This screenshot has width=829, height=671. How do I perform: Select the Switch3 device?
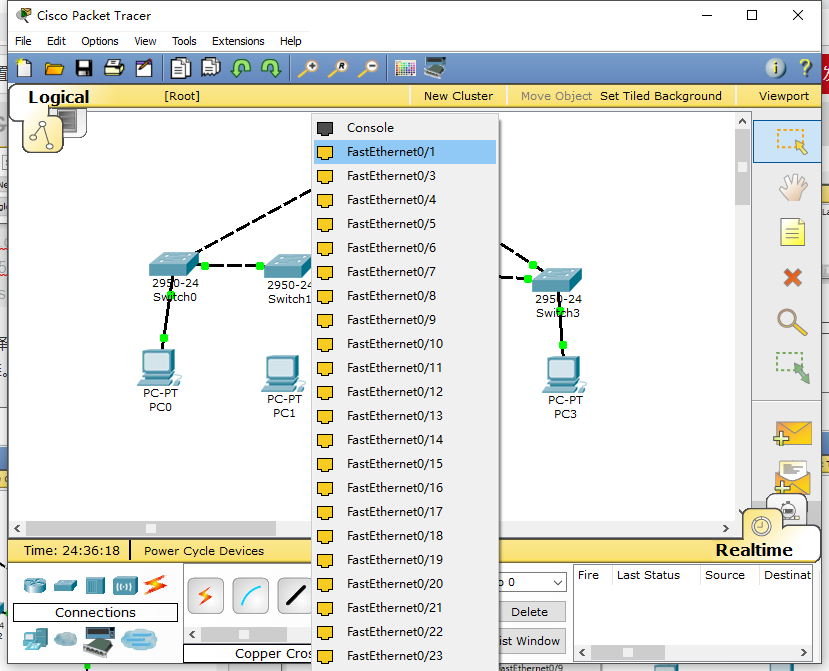tap(557, 280)
